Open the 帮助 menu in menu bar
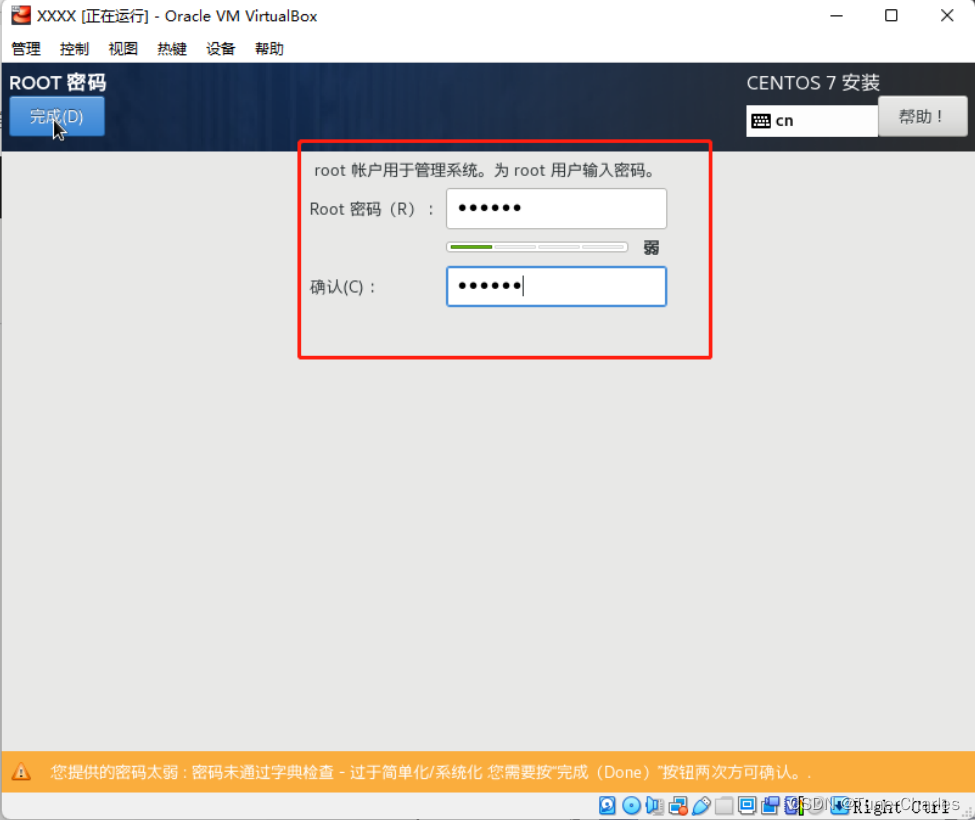Viewport: 975px width, 820px height. click(269, 48)
